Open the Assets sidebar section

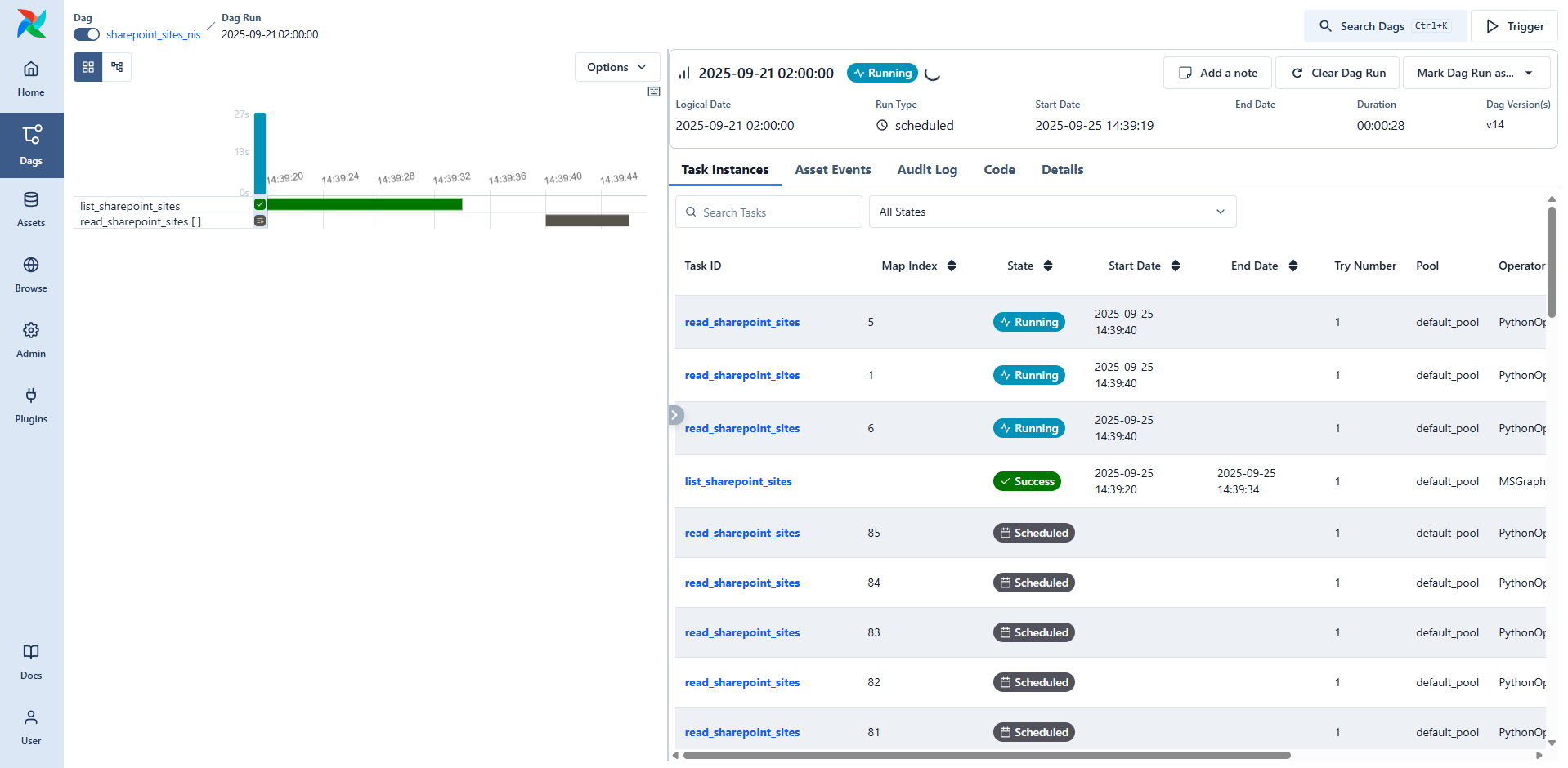(31, 210)
